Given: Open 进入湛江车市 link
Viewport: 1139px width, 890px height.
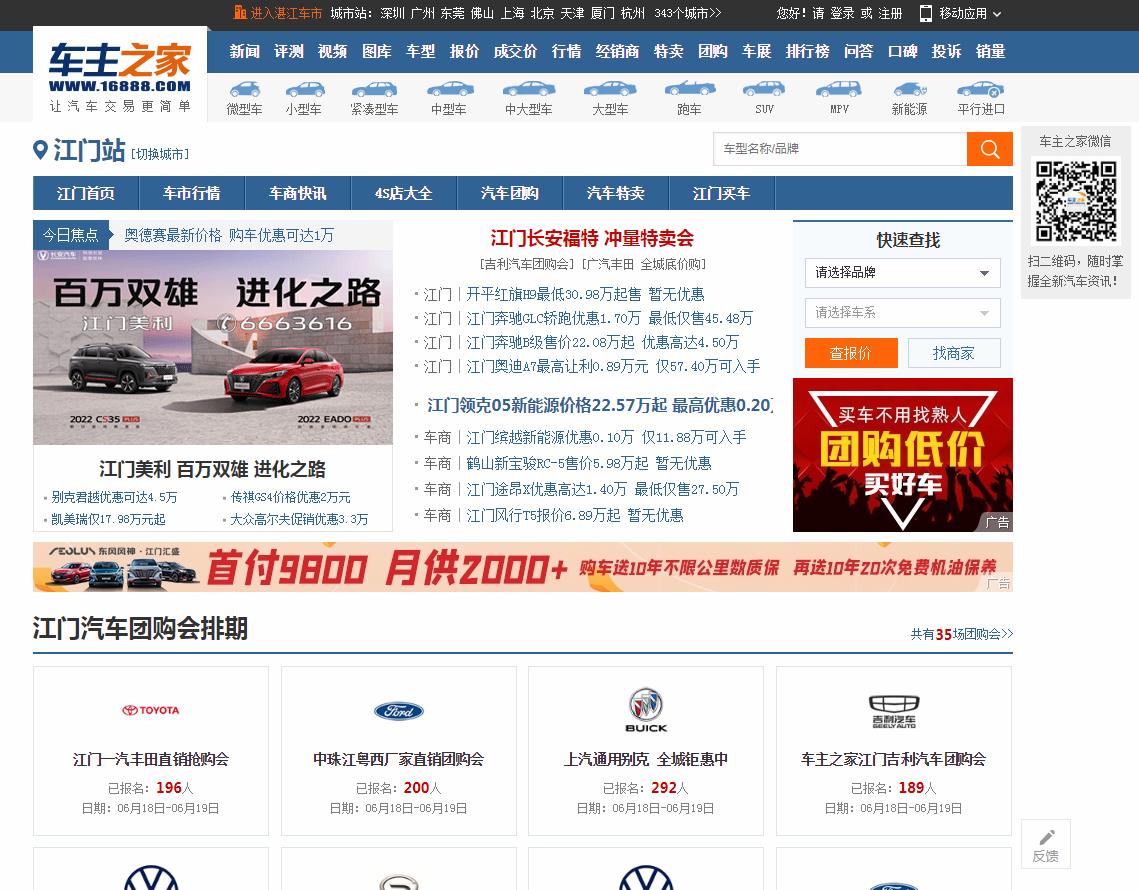Looking at the screenshot, I should coord(286,13).
